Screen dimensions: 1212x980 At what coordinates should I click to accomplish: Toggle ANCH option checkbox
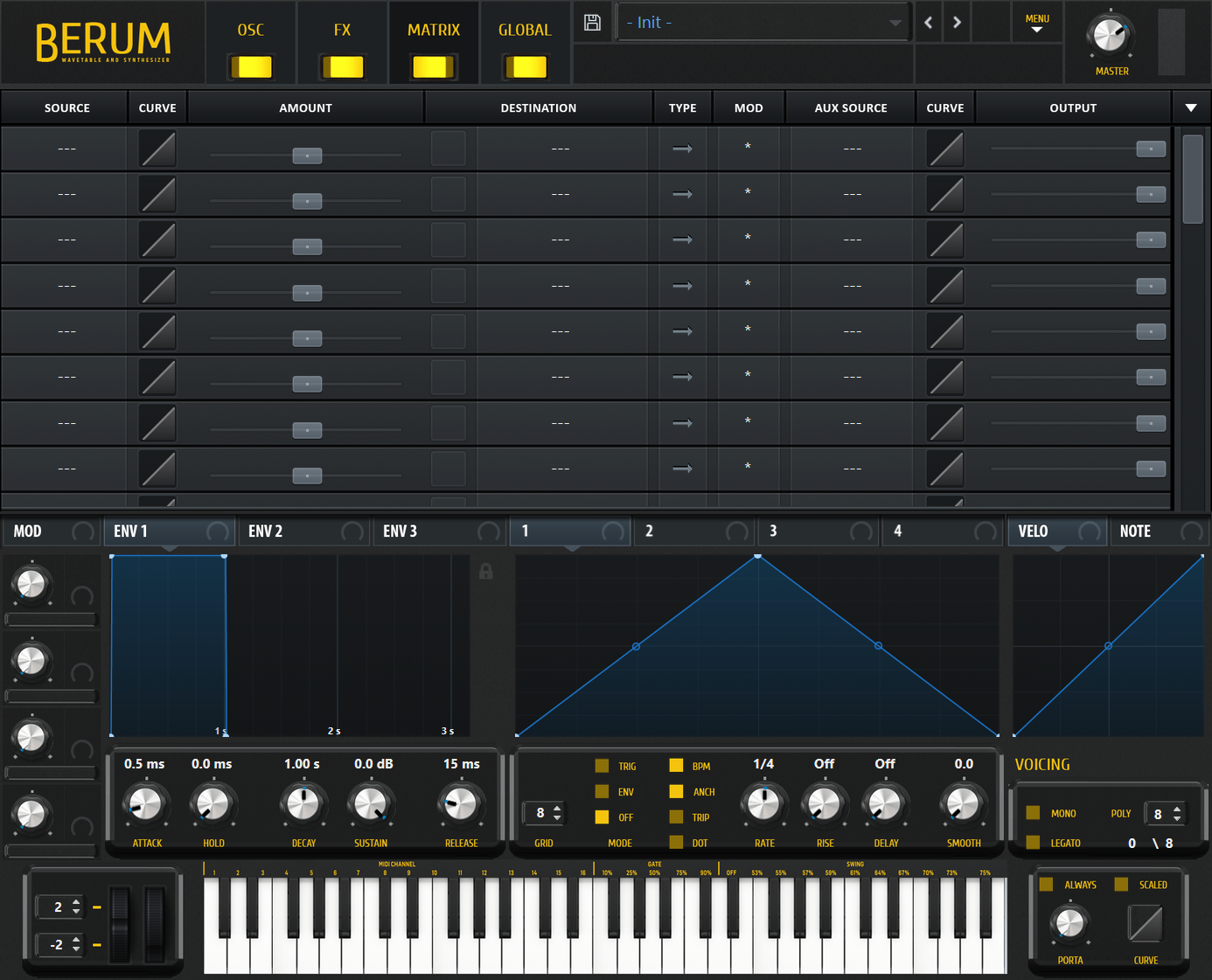tap(676, 791)
